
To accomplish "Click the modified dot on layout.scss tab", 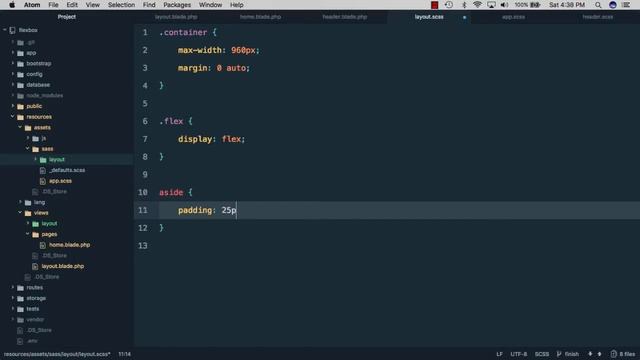I will (x=464, y=17).
